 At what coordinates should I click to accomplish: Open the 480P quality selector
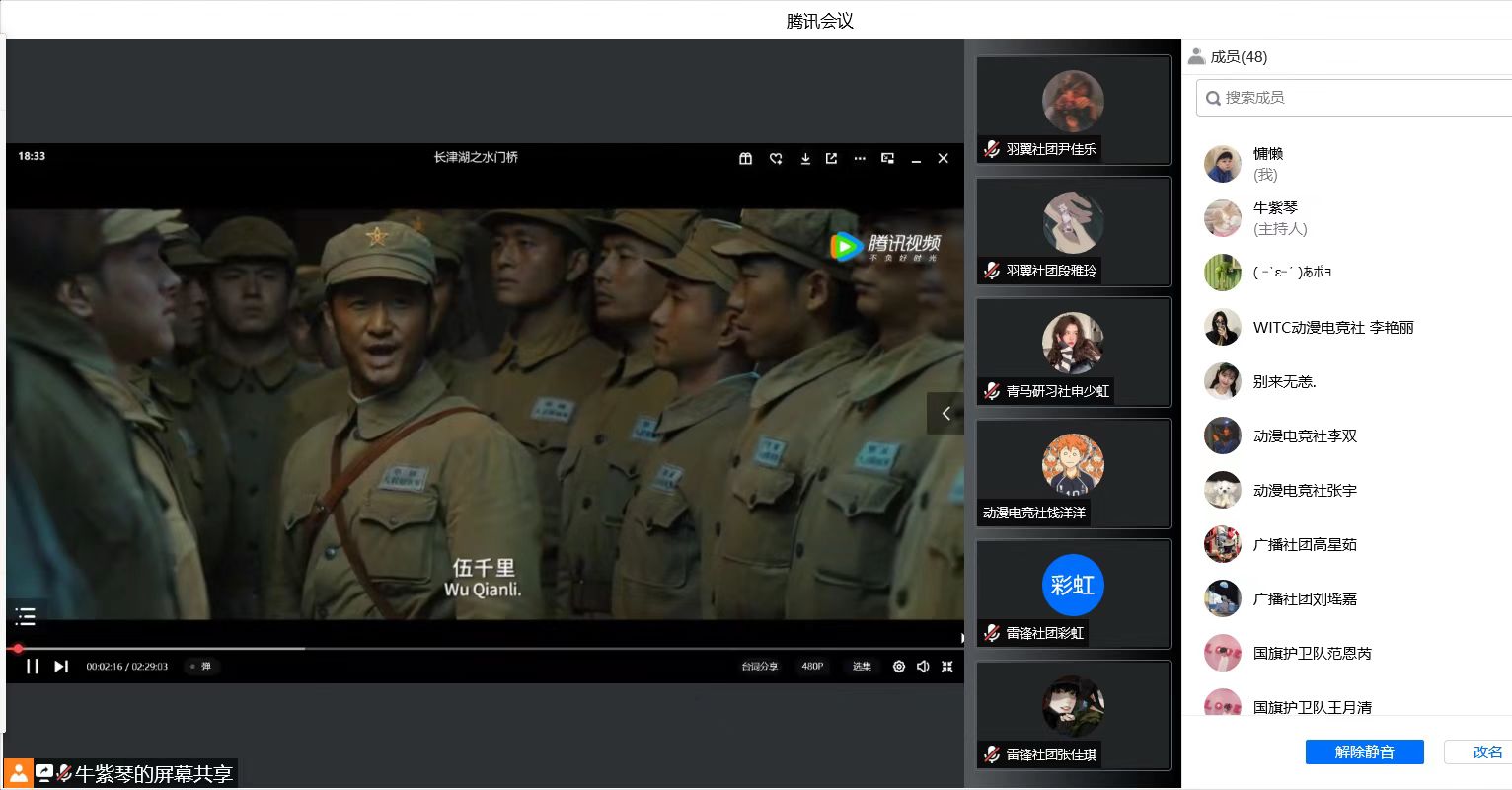812,667
